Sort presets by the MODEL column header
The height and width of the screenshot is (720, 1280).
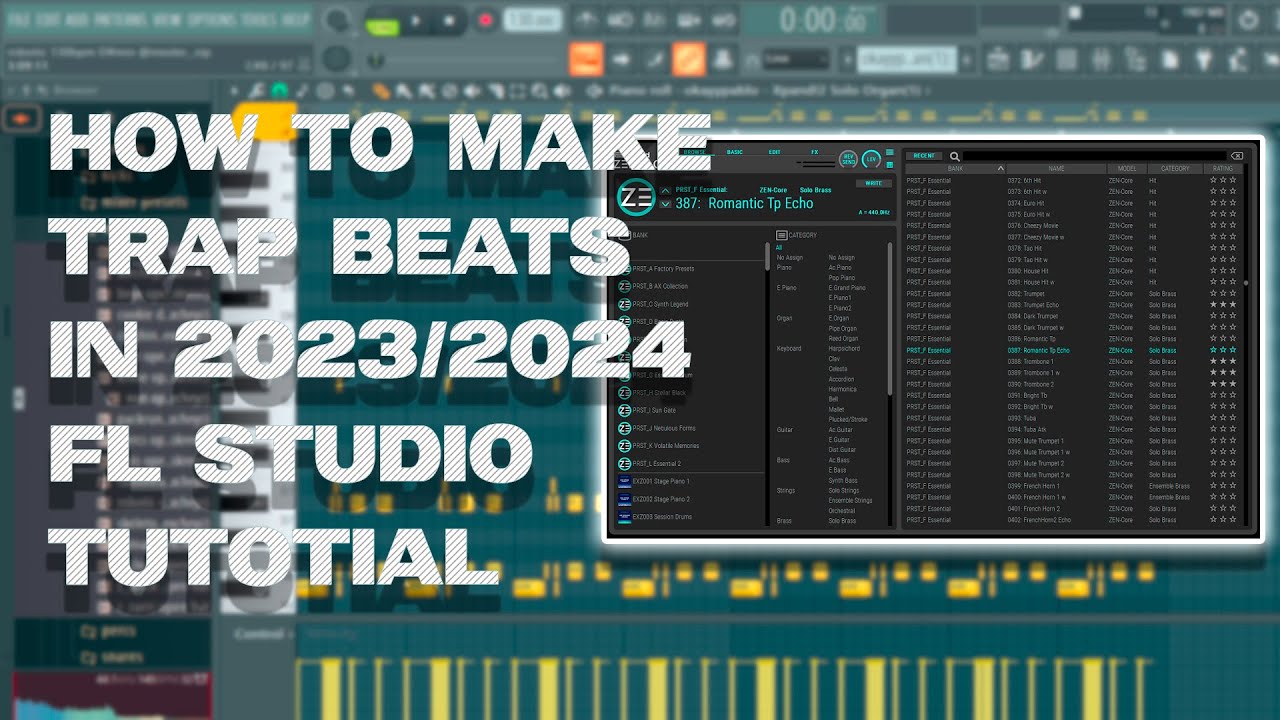pos(1127,169)
